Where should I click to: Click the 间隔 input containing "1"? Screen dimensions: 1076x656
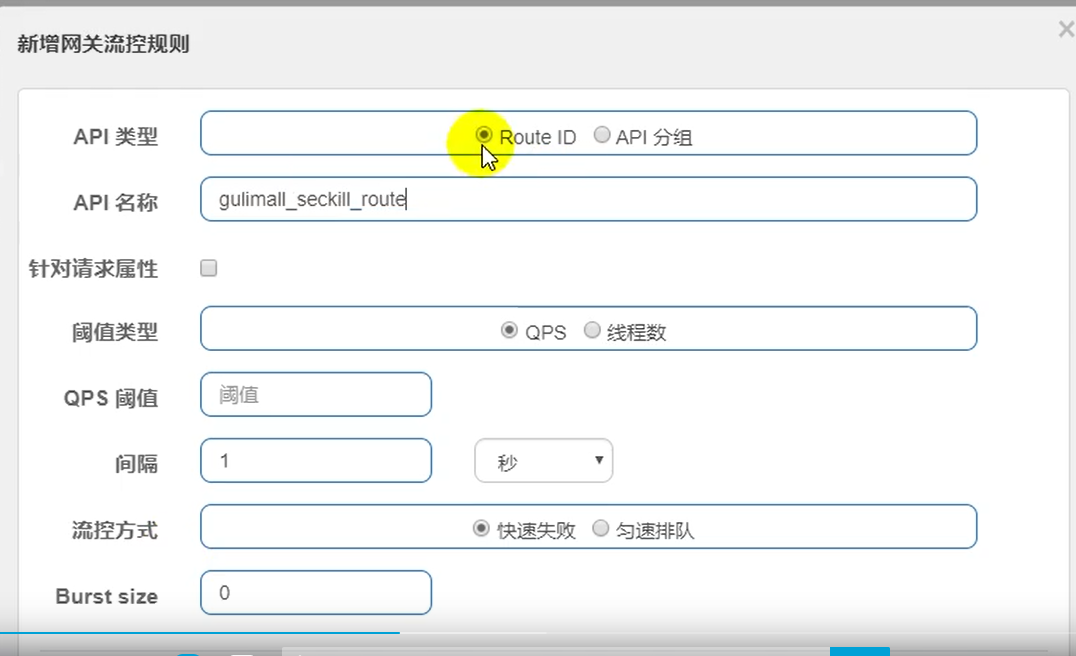315,460
